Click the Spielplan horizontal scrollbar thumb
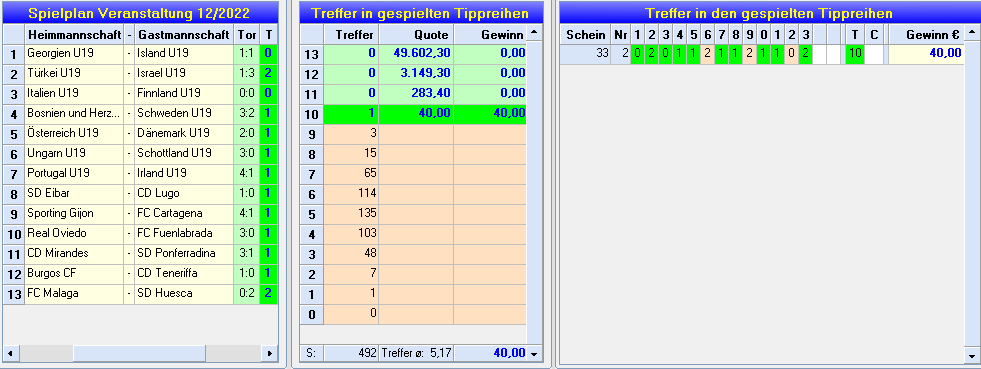This screenshot has height=369, width=981. (x=139, y=353)
